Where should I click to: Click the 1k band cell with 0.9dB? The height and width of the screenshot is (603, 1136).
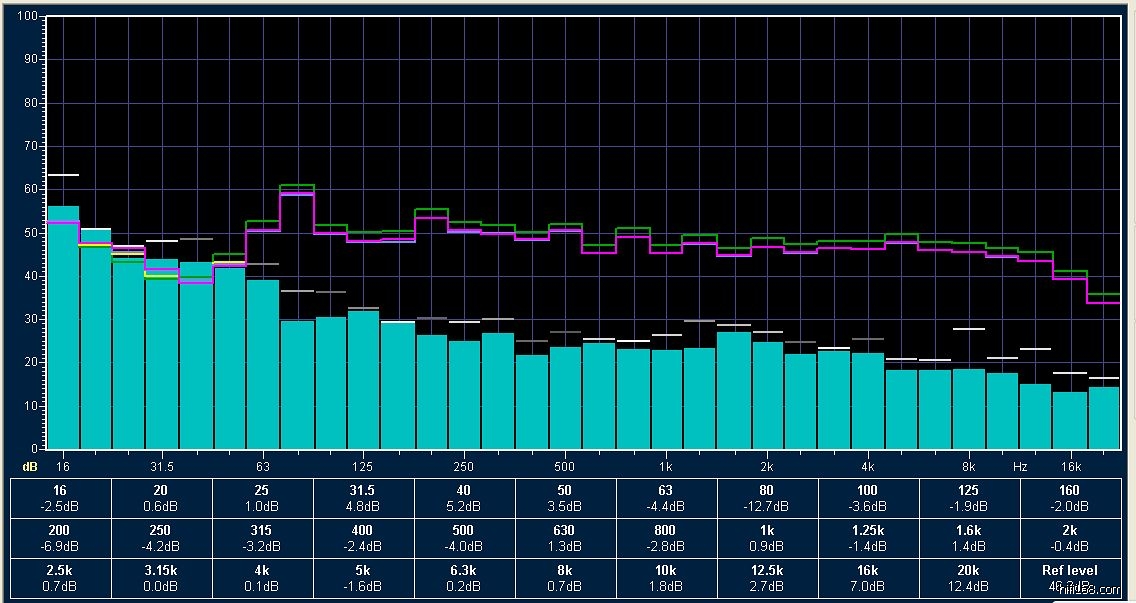766,537
